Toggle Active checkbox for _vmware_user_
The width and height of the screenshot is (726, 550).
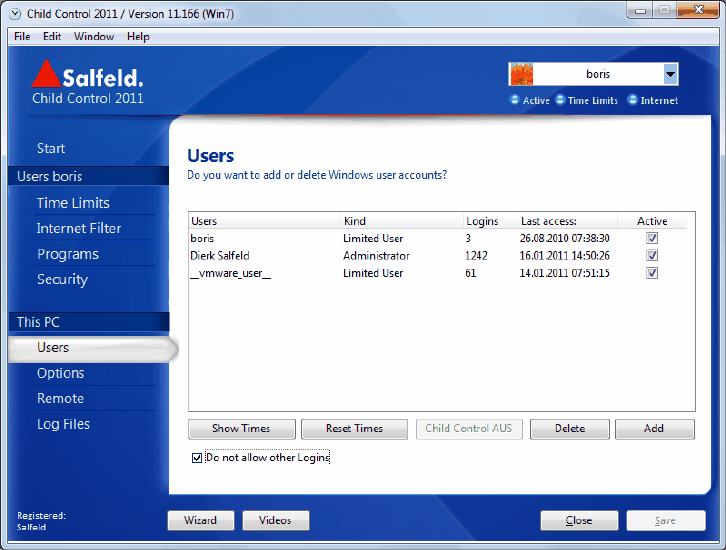point(652,273)
